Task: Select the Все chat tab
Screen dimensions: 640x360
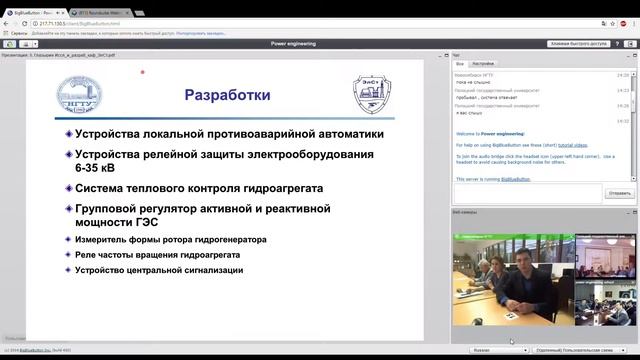Action: click(460, 64)
